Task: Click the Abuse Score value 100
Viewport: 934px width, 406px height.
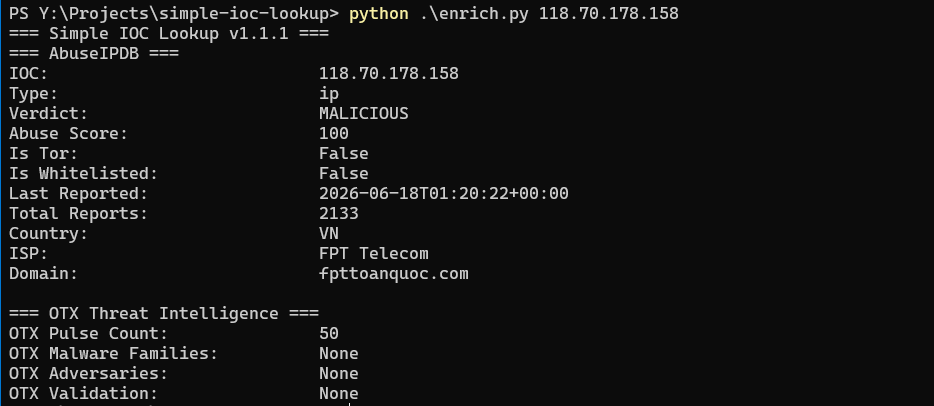Action: (334, 133)
